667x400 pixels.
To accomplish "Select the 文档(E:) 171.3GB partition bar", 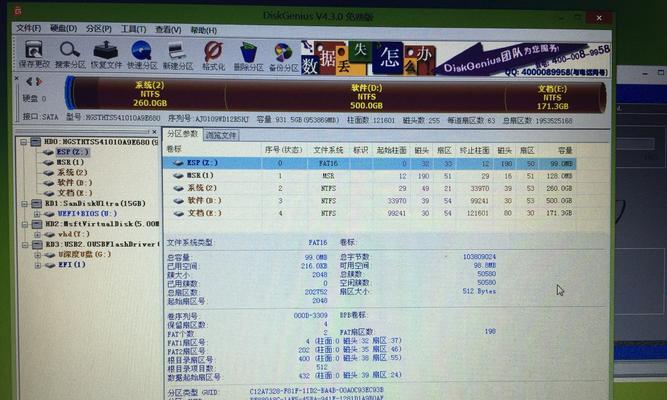I will (x=552, y=97).
